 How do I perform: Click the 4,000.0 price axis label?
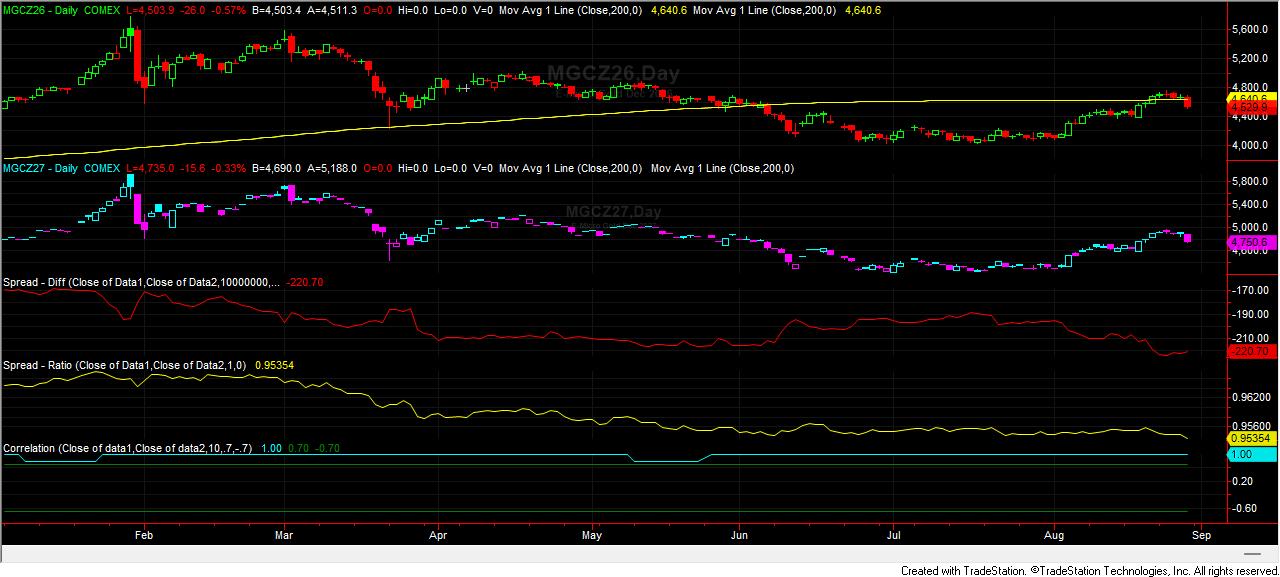pyautogui.click(x=1251, y=146)
